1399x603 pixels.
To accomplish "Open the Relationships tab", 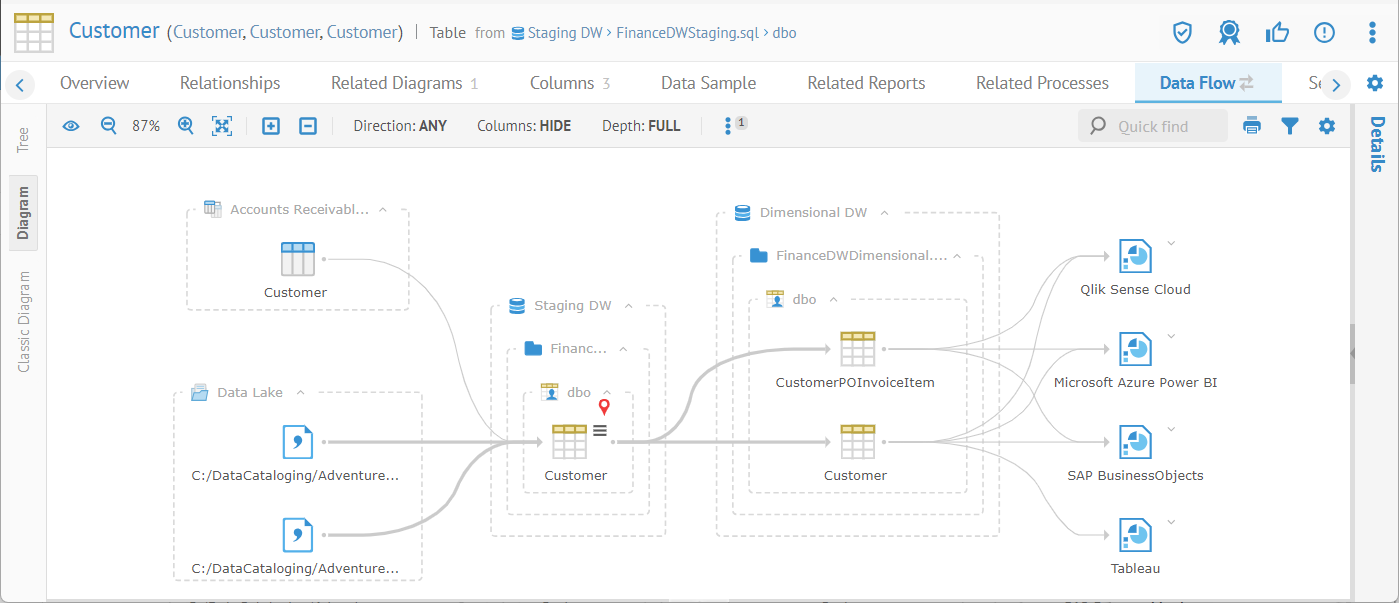I will 230,83.
